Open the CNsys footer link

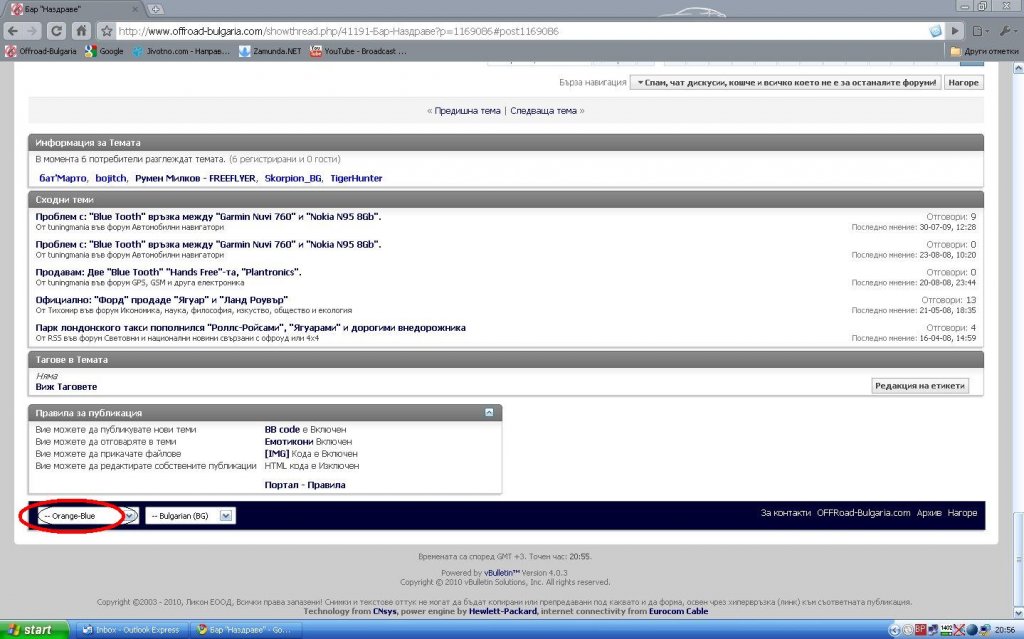pos(384,612)
